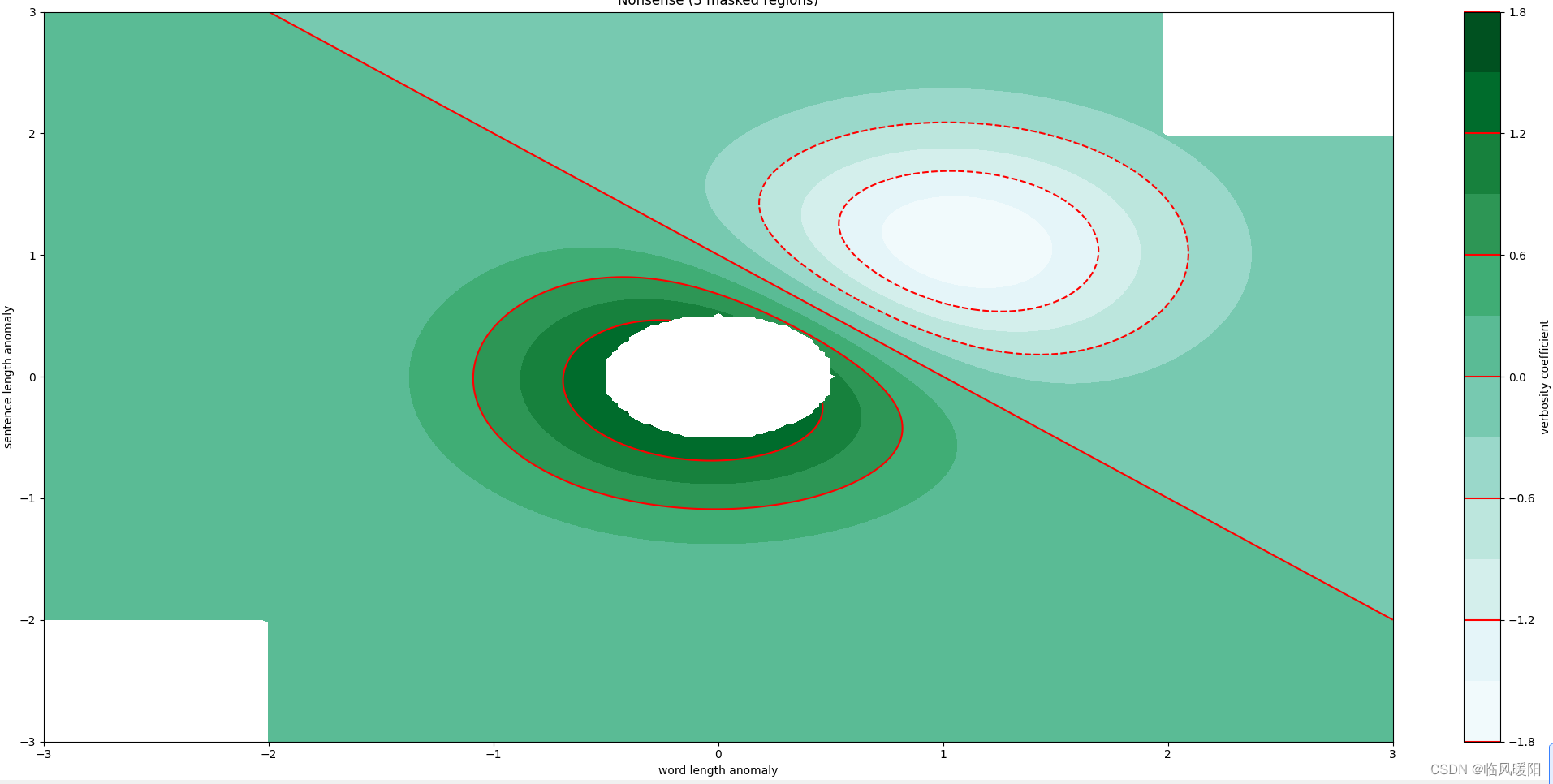Select the y-axis tick label 2
The width and height of the screenshot is (1553, 784).
tap(32, 134)
